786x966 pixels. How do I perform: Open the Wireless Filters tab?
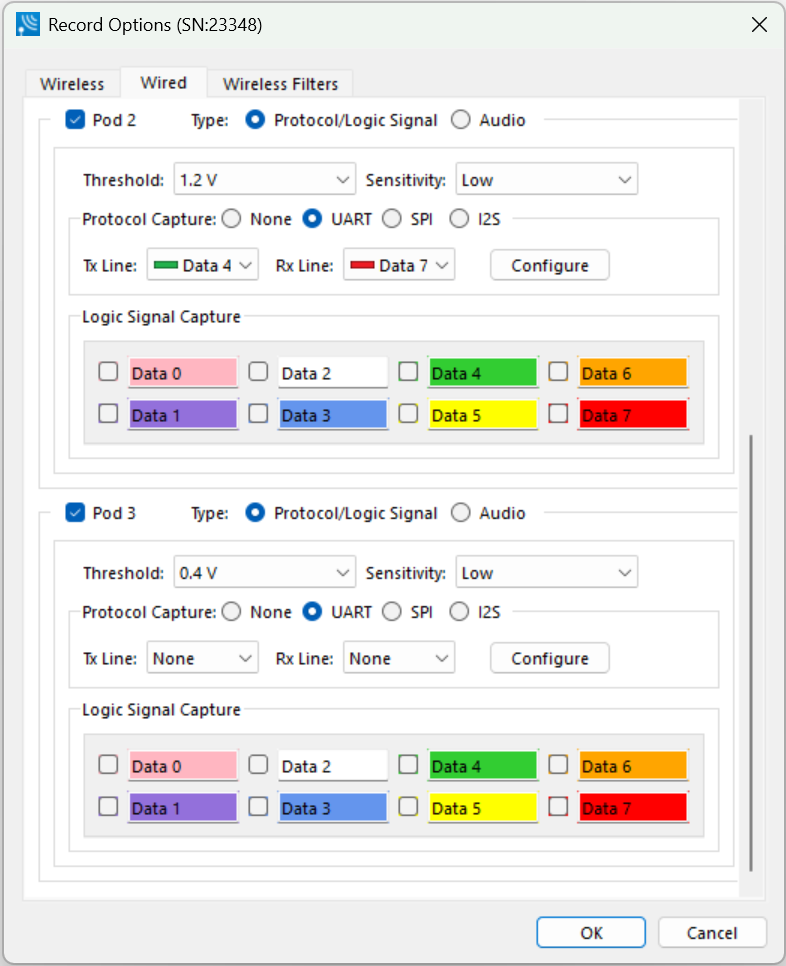280,84
